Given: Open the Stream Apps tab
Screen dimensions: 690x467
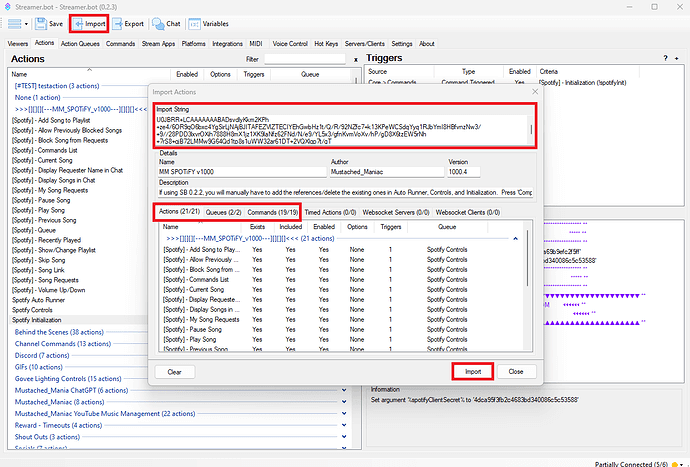Looking at the screenshot, I should coord(158,44).
